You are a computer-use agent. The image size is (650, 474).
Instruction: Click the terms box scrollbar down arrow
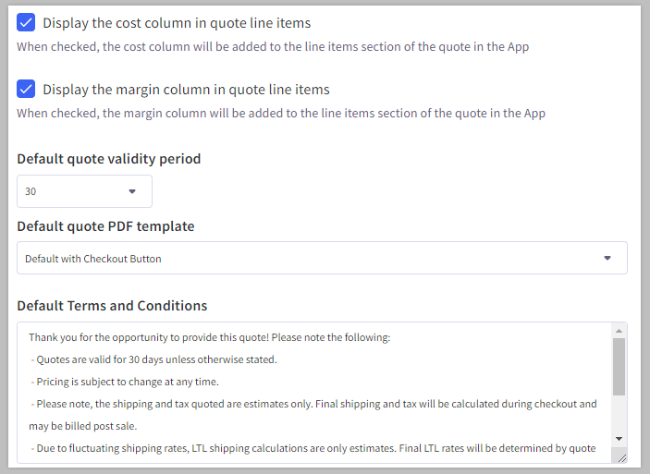[x=619, y=438]
